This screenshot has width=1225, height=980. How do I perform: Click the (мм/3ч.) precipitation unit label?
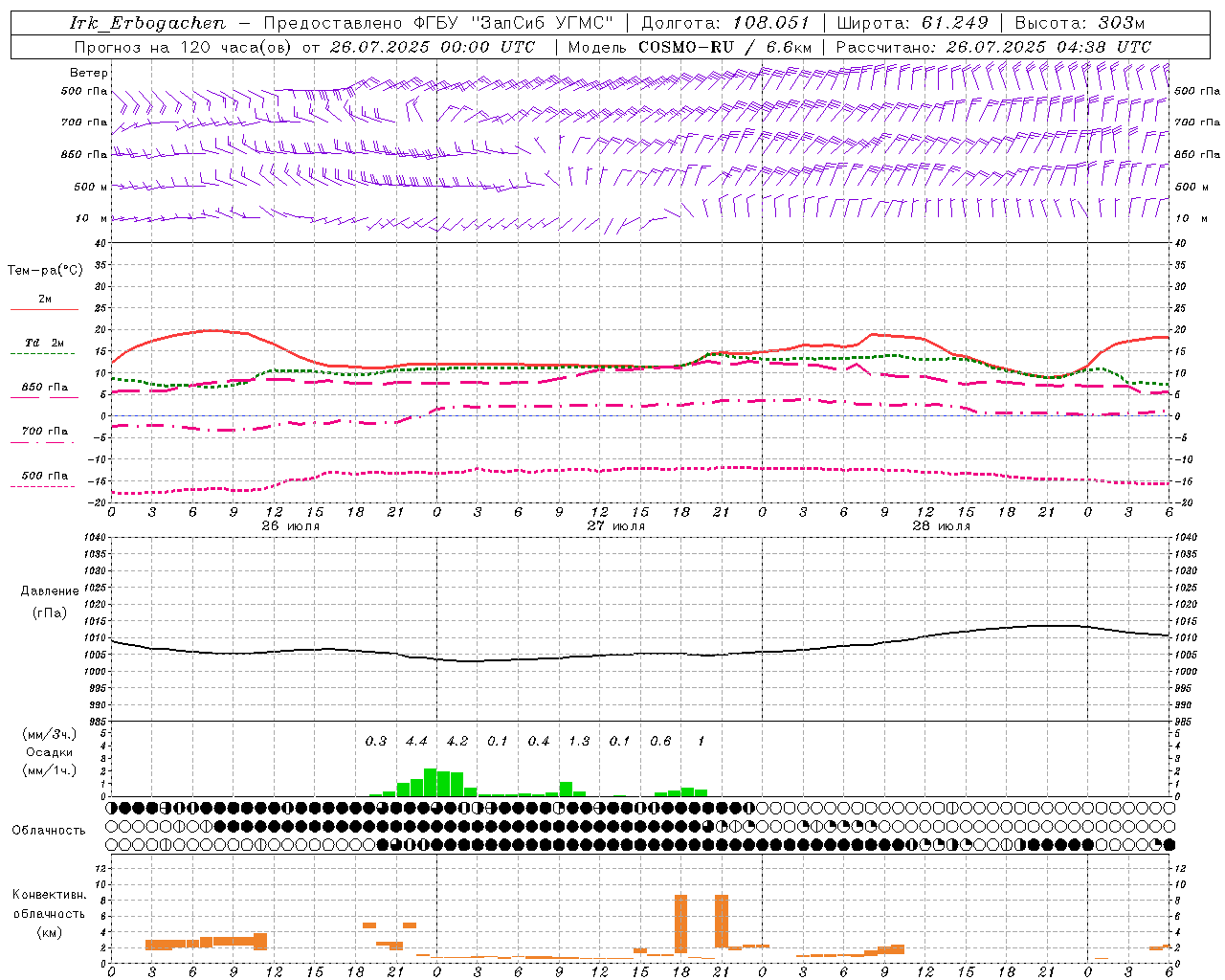(x=50, y=734)
